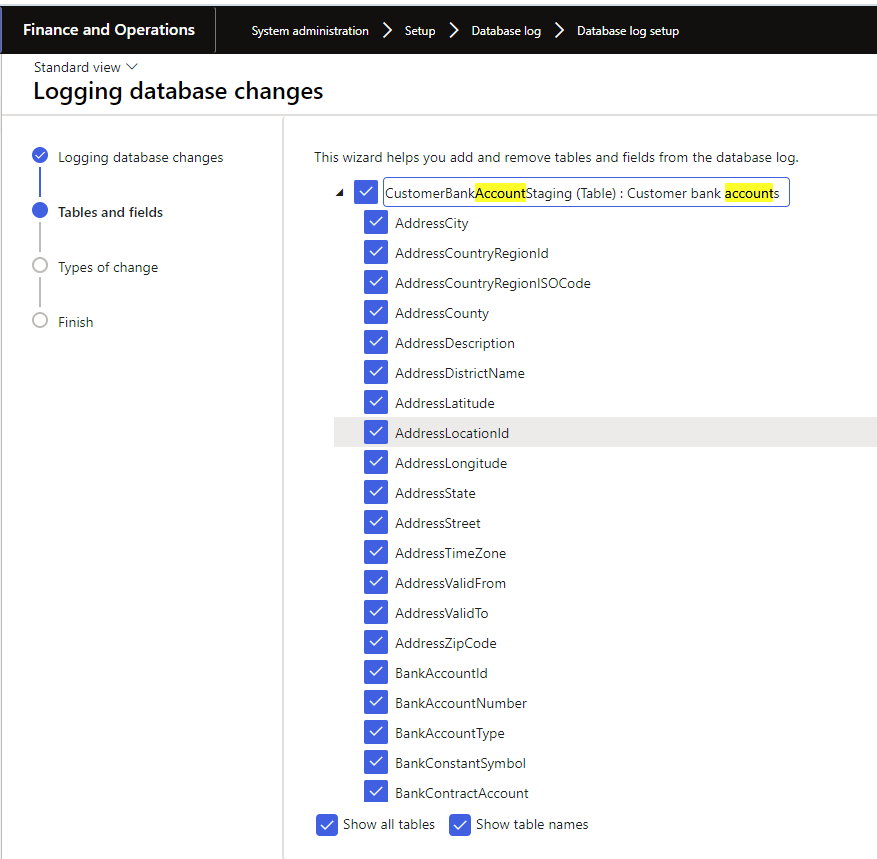Click the Finance and Operations home title
This screenshot has width=877, height=859.
tap(109, 30)
